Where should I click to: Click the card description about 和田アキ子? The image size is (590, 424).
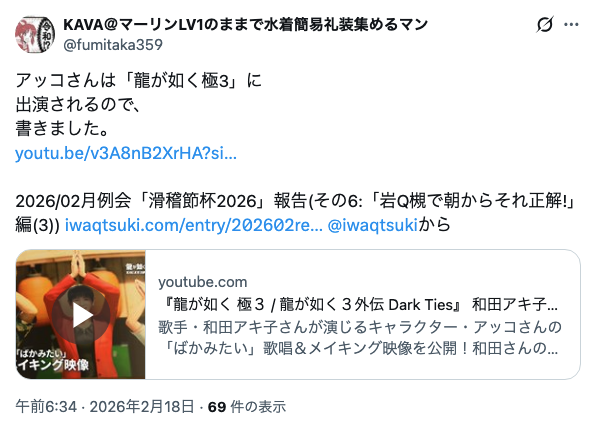point(359,337)
